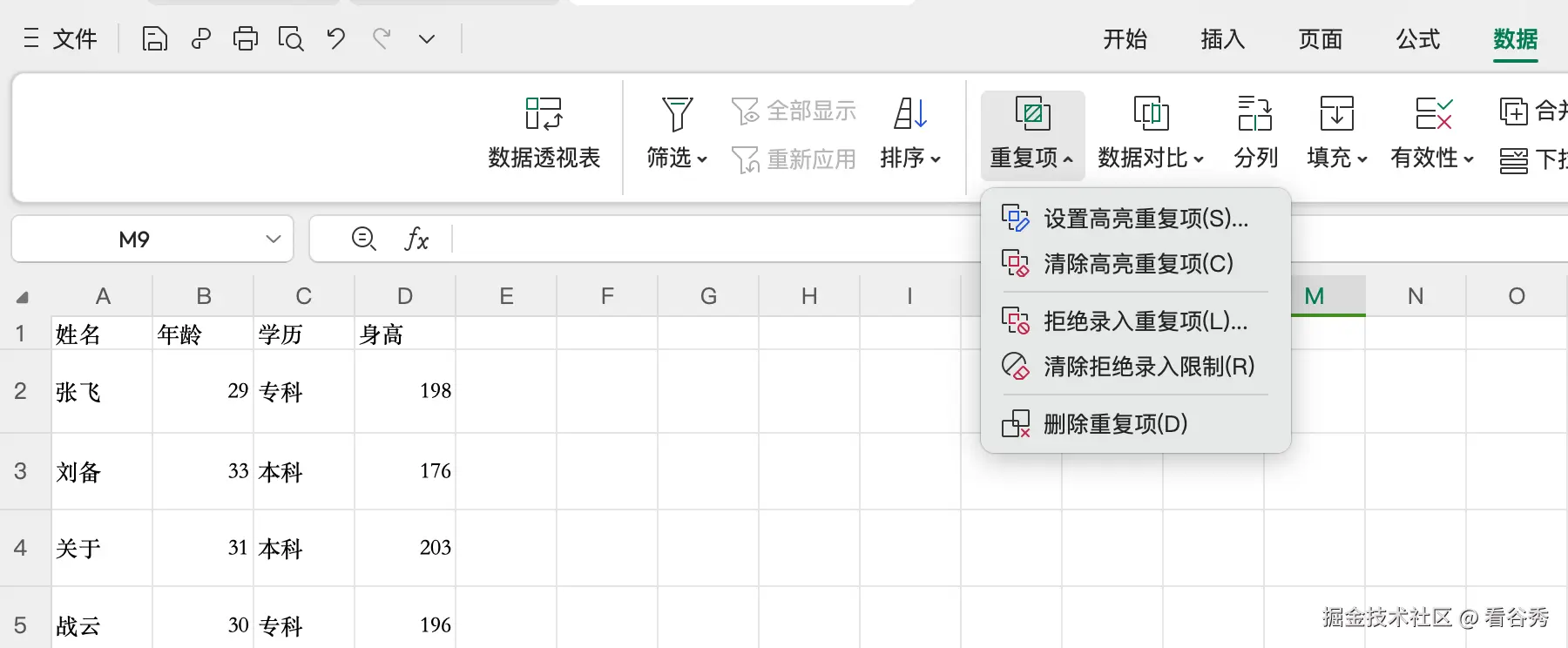Expand the 填充 dropdown arrow
This screenshot has height=648, width=1568.
(1362, 159)
